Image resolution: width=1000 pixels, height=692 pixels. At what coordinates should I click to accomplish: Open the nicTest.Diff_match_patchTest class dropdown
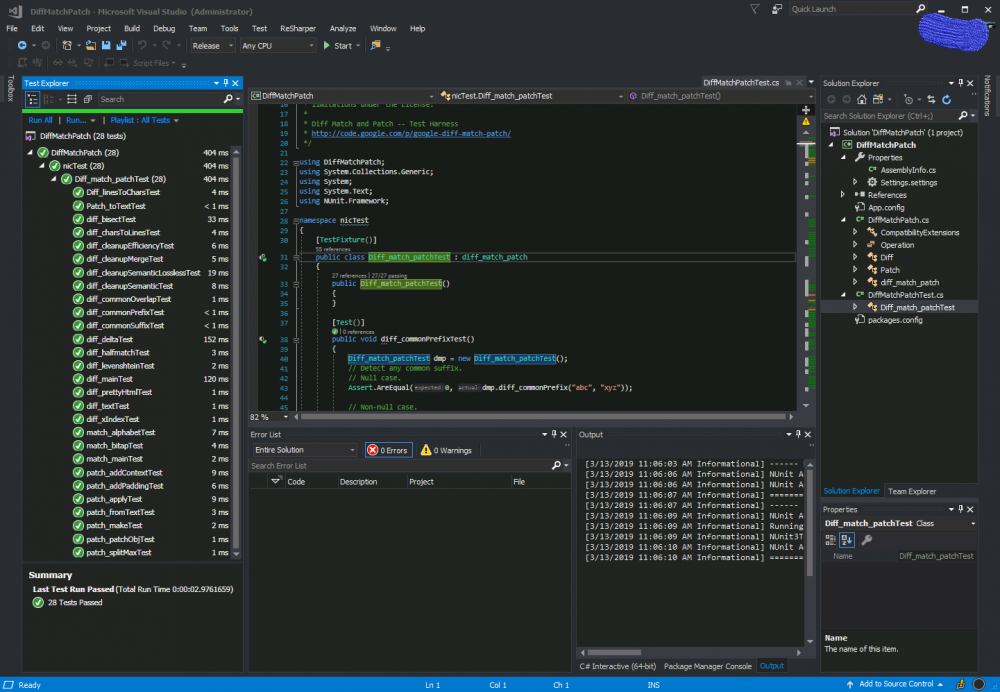tap(531, 96)
